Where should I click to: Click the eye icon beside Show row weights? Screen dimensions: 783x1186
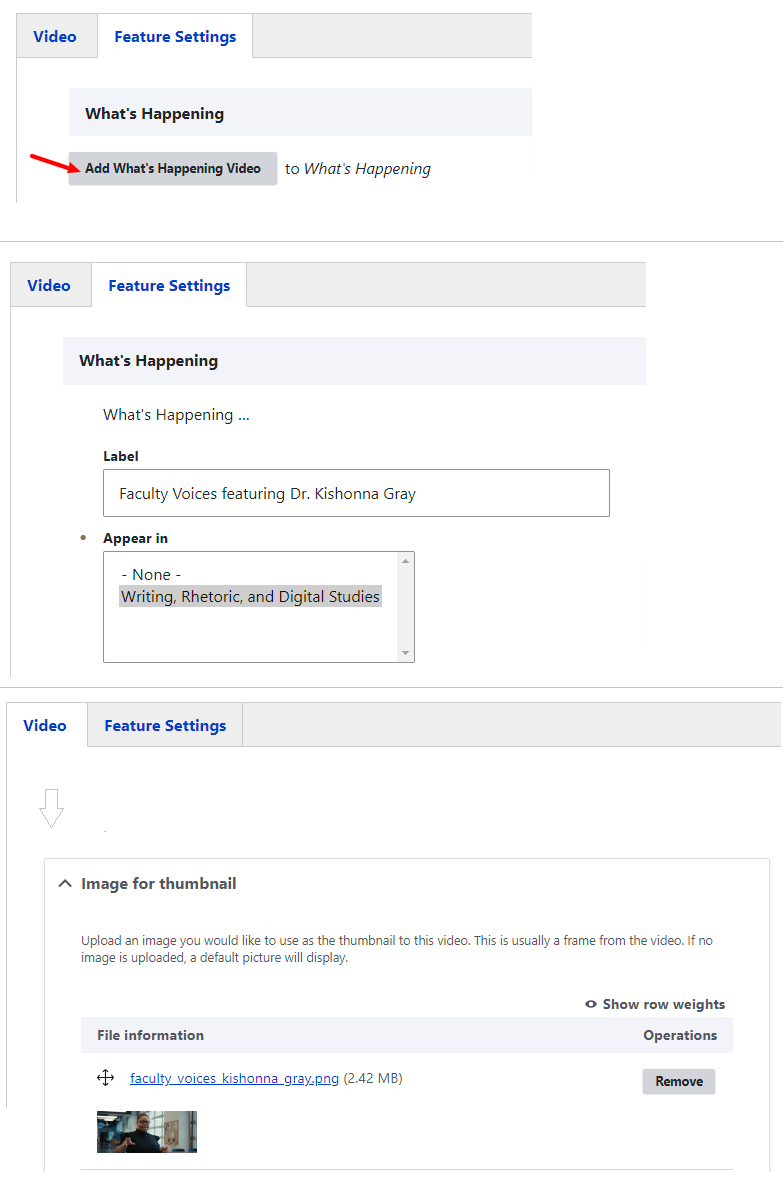[x=591, y=1004]
